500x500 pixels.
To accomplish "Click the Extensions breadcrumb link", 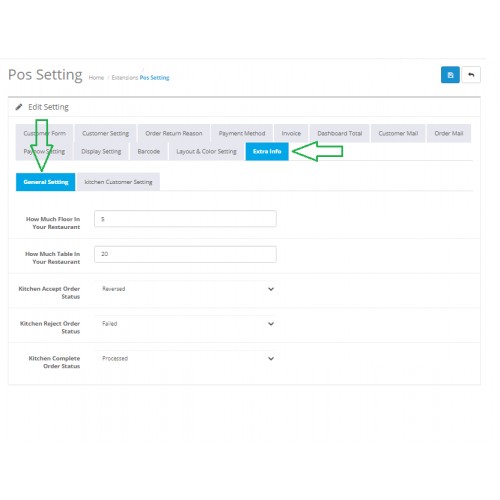I will pos(125,78).
